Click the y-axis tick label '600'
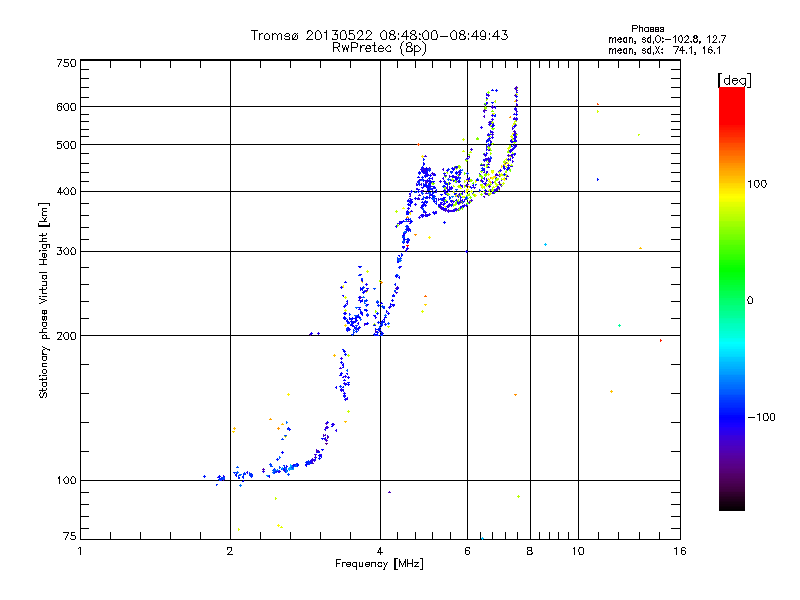The image size is (800, 600). pos(66,107)
